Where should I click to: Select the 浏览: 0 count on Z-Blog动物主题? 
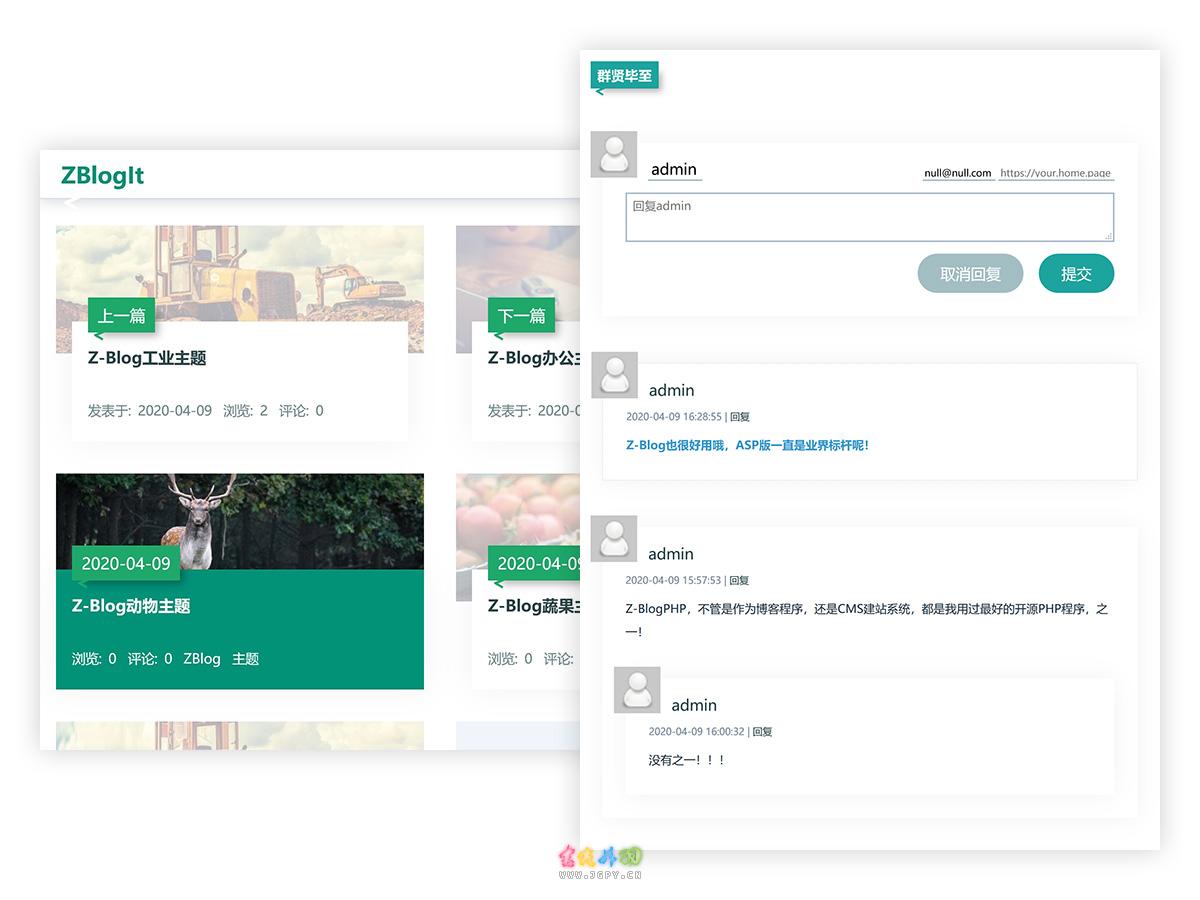coord(94,659)
